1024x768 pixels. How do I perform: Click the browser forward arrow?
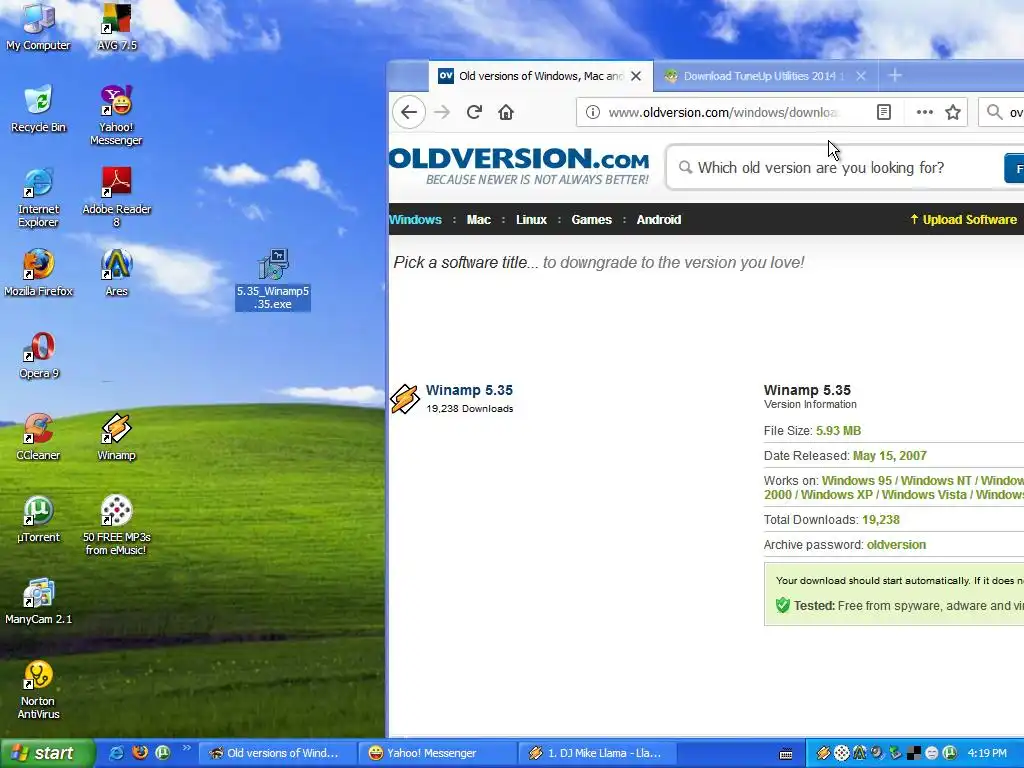(x=442, y=112)
